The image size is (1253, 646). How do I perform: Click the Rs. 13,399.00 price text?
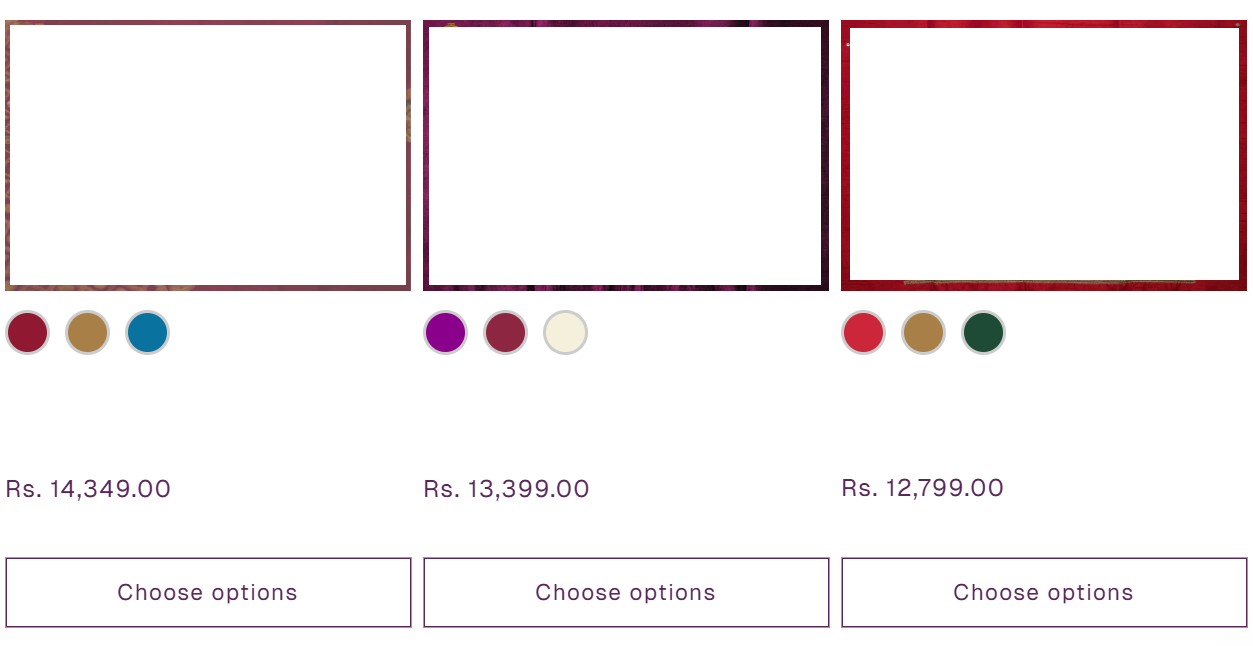506,489
